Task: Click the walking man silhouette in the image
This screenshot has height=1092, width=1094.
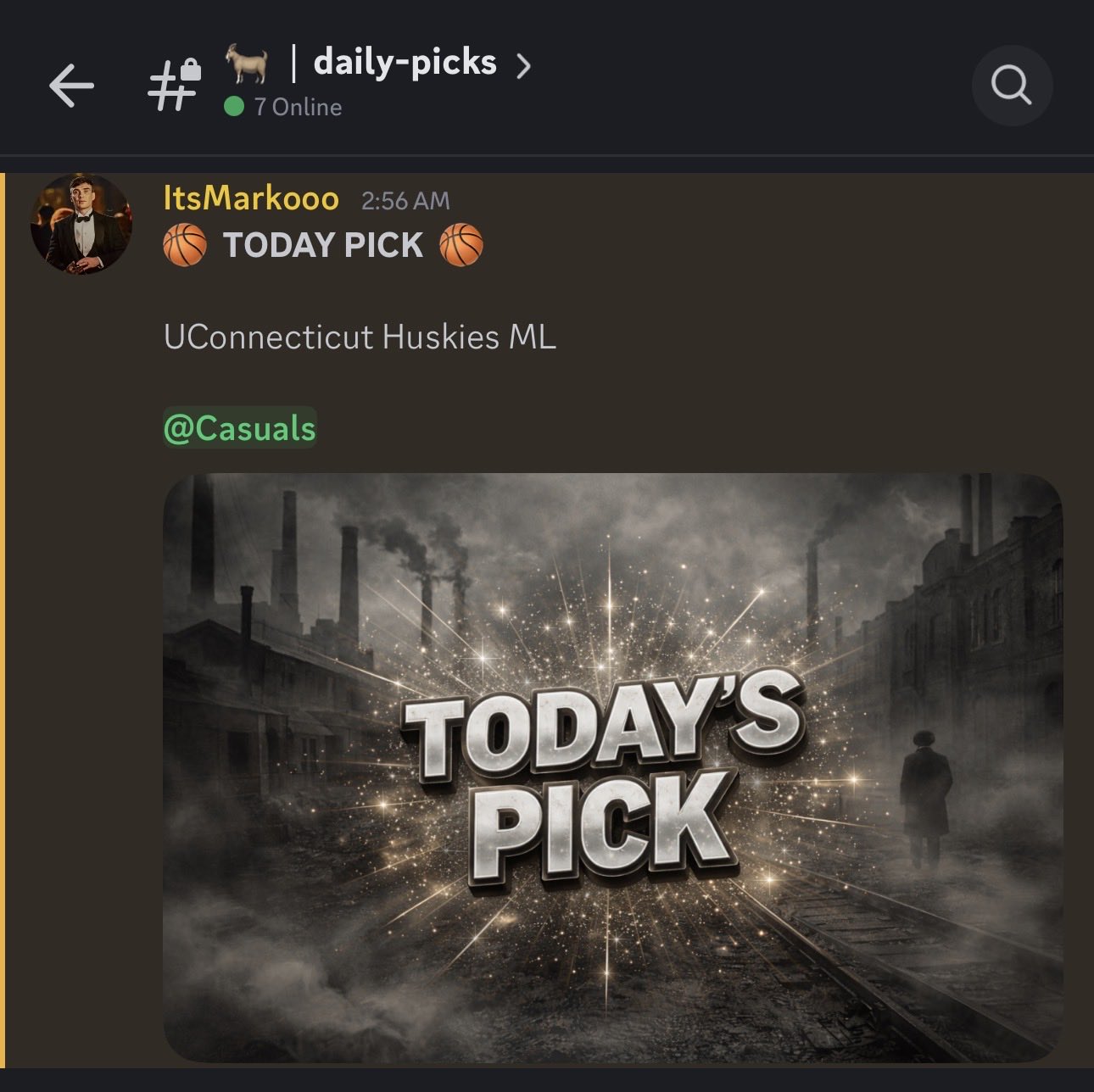Action: [x=924, y=797]
